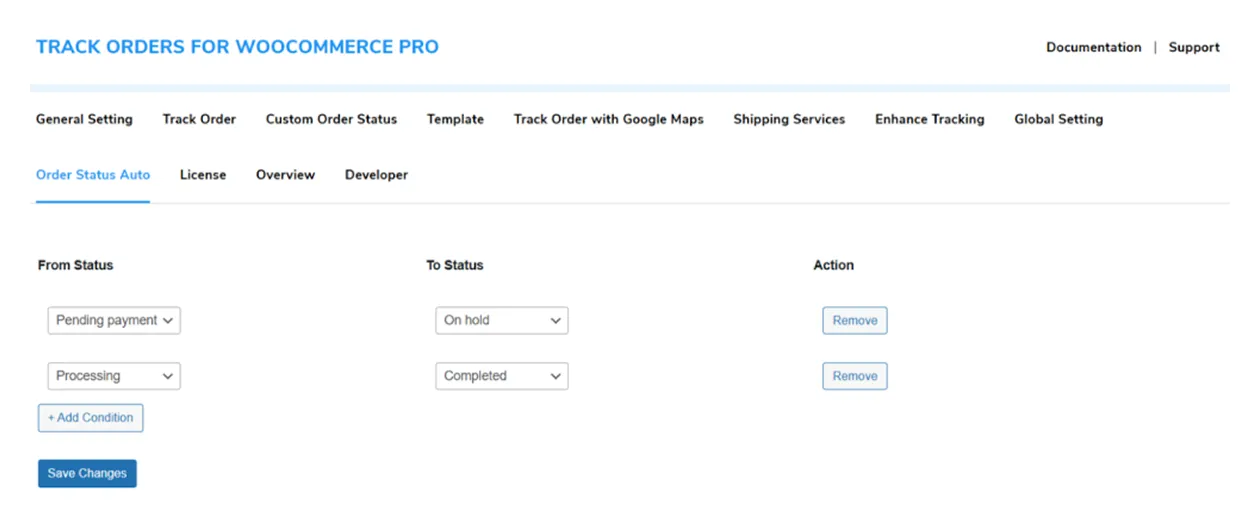
Task: Open the Enhance Tracking tab
Action: [x=930, y=119]
